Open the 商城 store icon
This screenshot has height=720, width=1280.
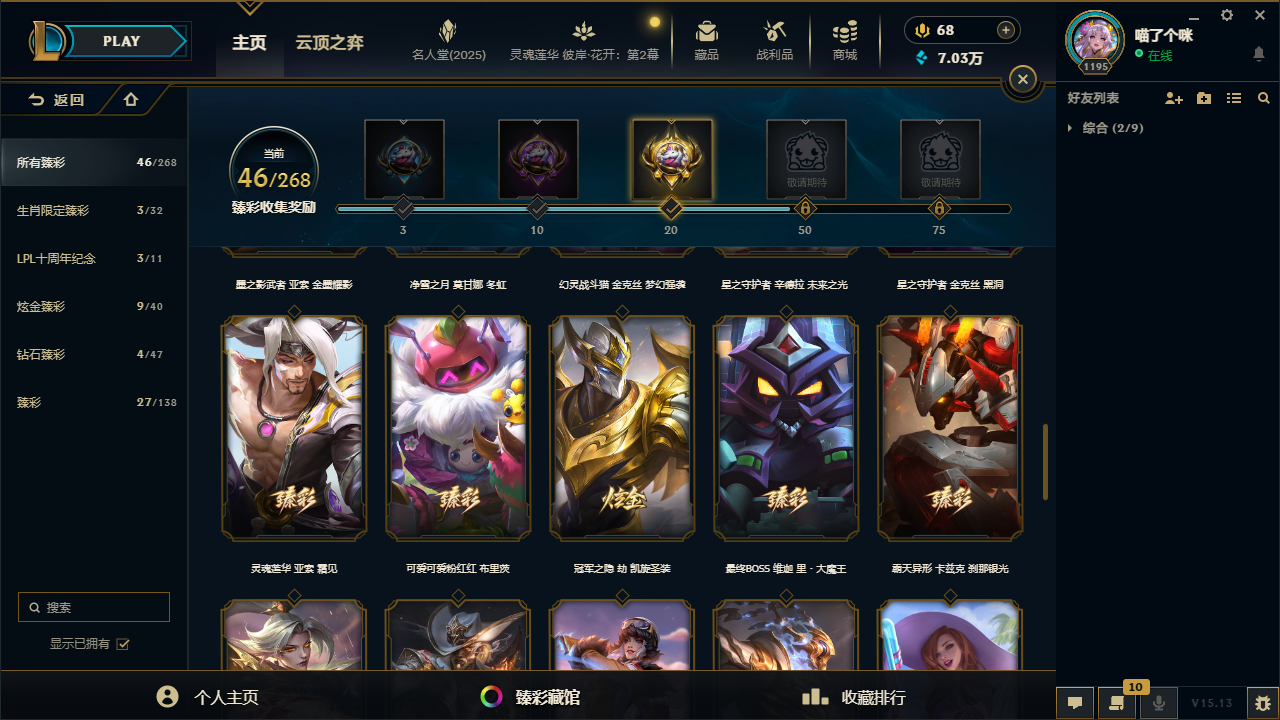click(845, 40)
